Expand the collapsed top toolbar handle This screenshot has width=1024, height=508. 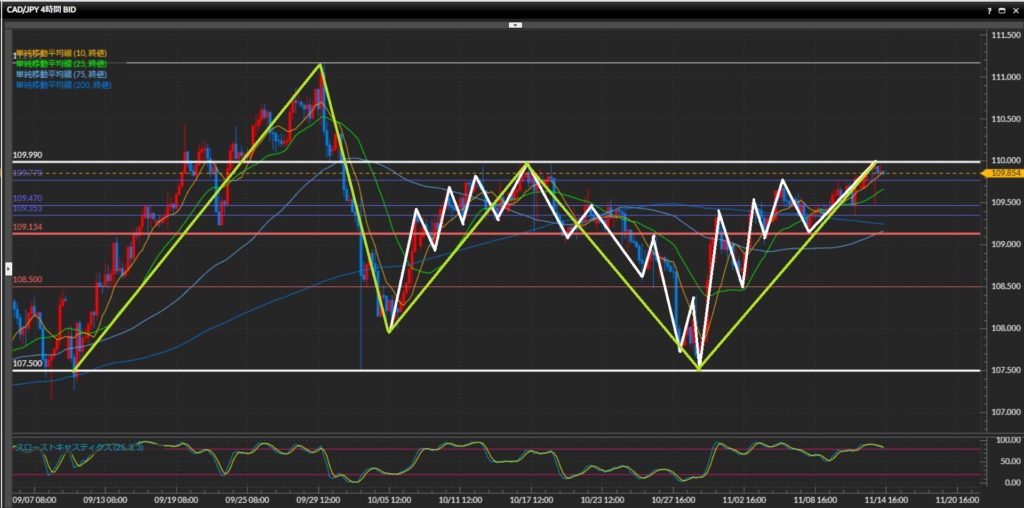point(512,23)
